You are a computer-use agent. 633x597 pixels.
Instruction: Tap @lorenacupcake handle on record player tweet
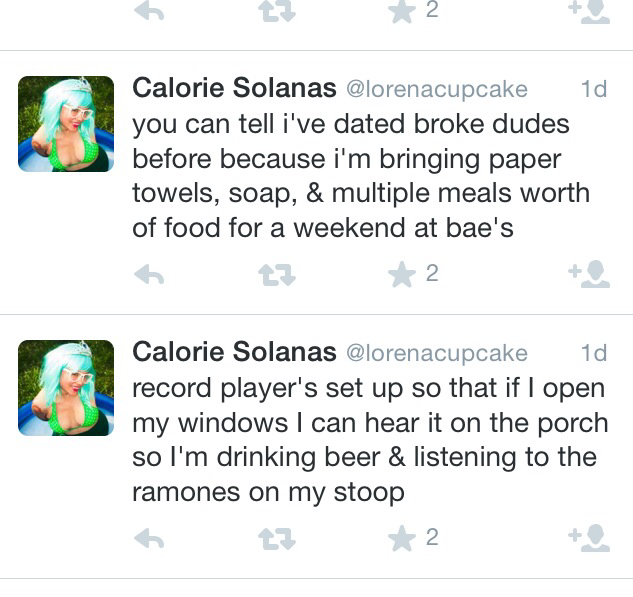pyautogui.click(x=437, y=353)
